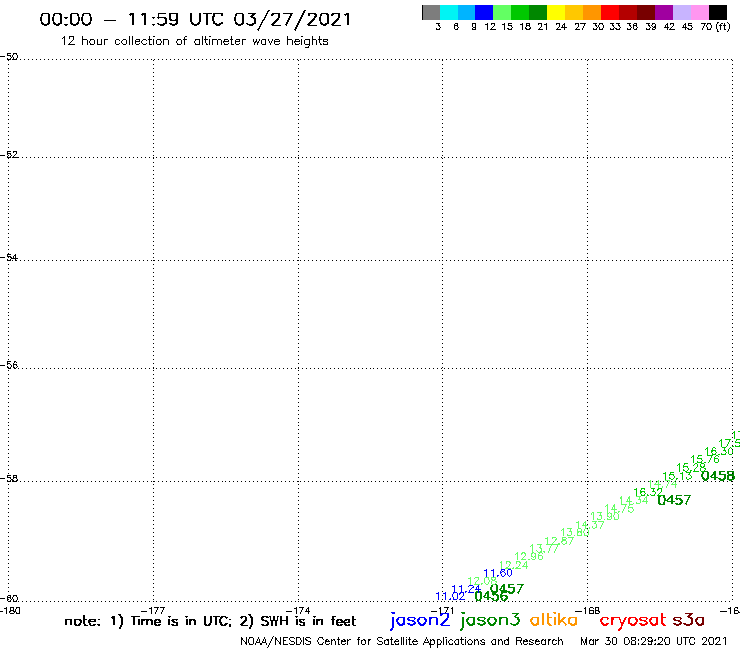Click the 16.30 wave height reading
The width and height of the screenshot is (740, 650).
coord(719,451)
